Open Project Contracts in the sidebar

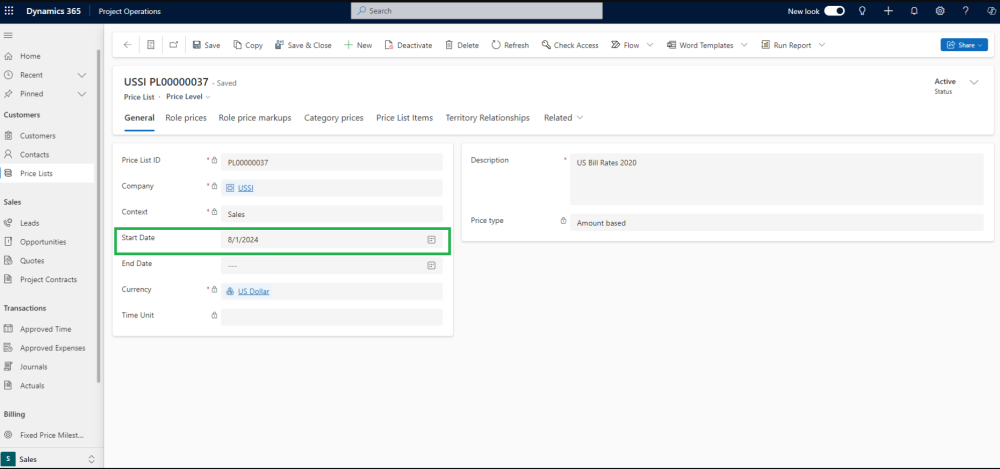point(47,279)
